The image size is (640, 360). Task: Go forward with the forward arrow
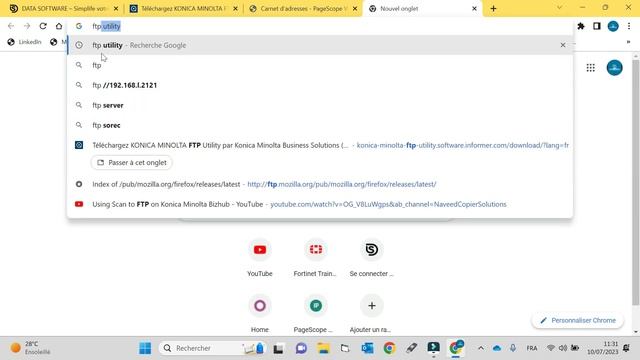tap(27, 26)
